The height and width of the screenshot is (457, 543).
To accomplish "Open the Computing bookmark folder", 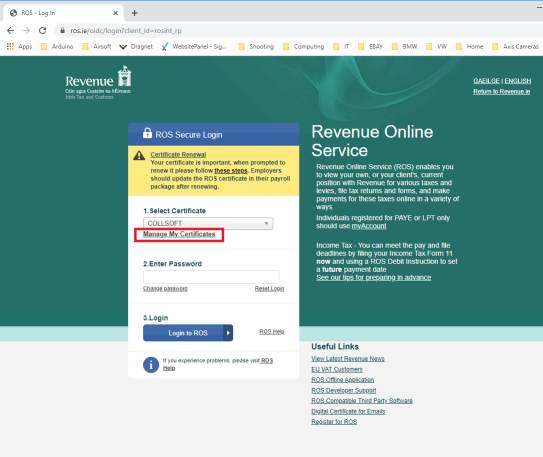I will coord(304,46).
